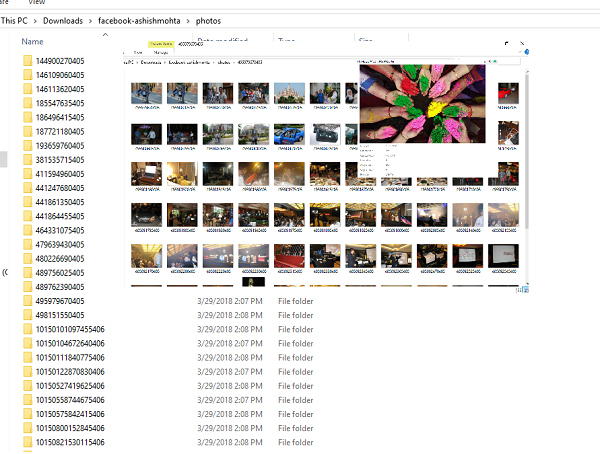Click folder icon beside 146109060405

28,75
